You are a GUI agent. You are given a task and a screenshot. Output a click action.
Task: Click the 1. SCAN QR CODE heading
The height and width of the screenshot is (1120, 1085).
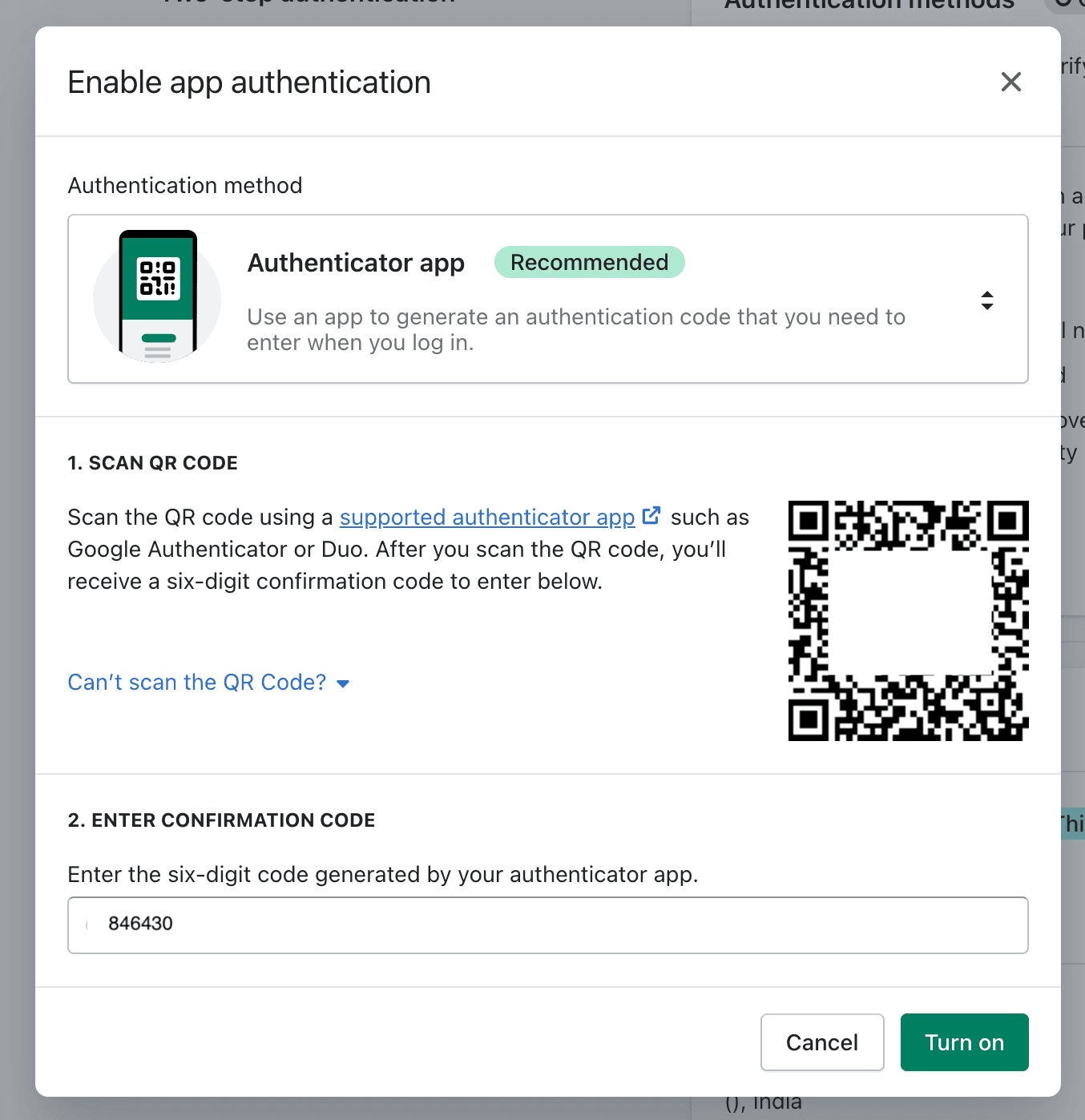coord(153,463)
